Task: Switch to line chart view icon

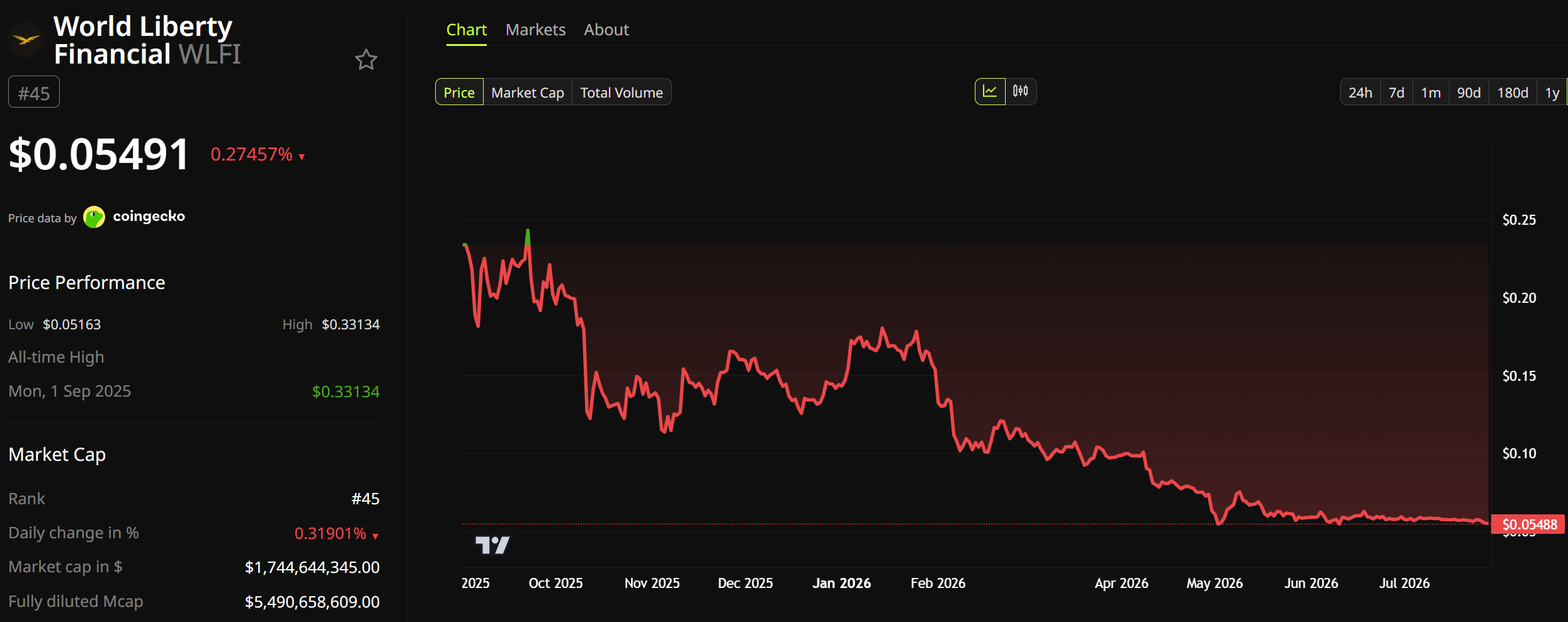Action: coord(990,92)
